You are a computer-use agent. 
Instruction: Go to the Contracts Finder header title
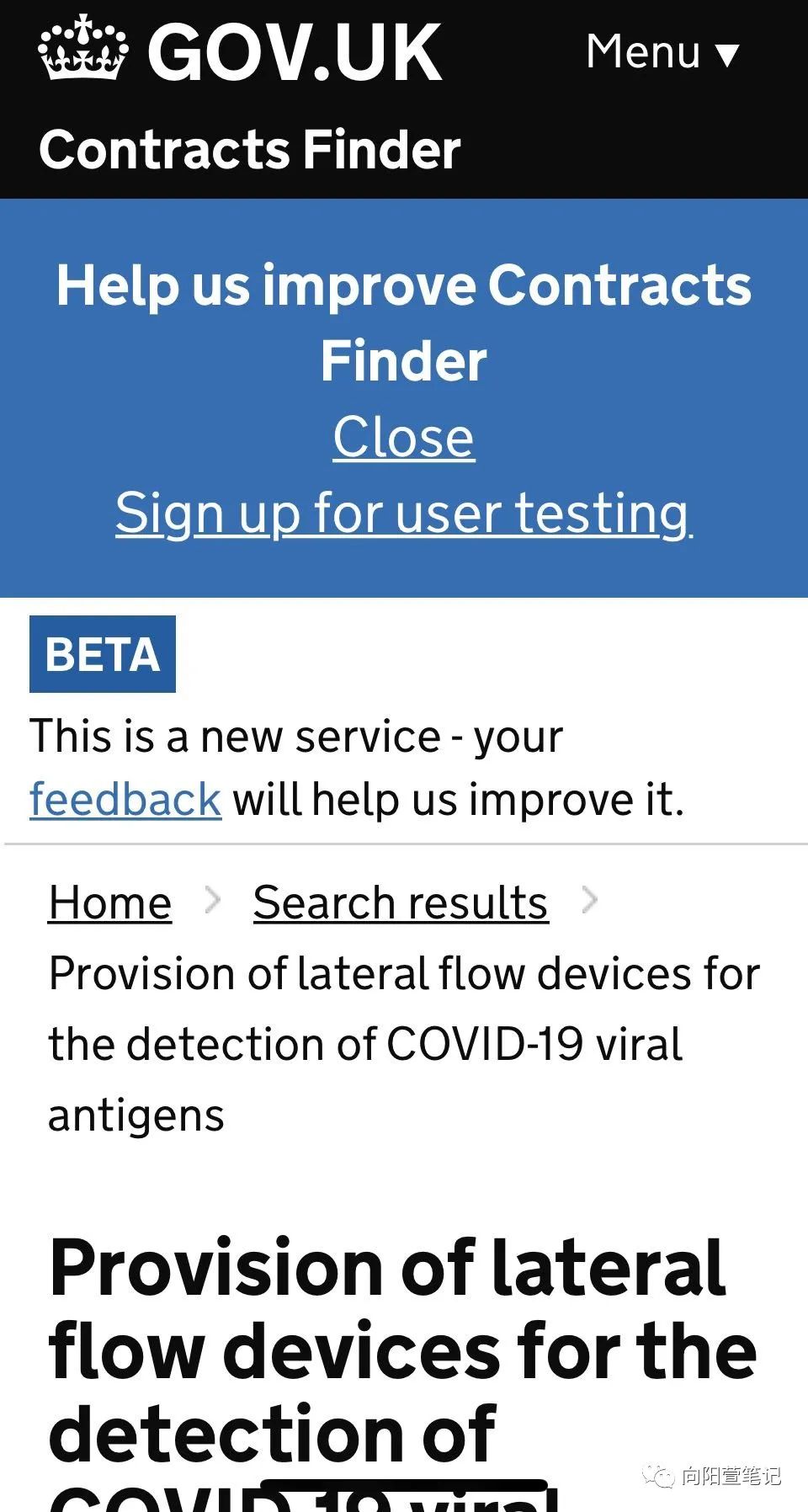click(250, 150)
